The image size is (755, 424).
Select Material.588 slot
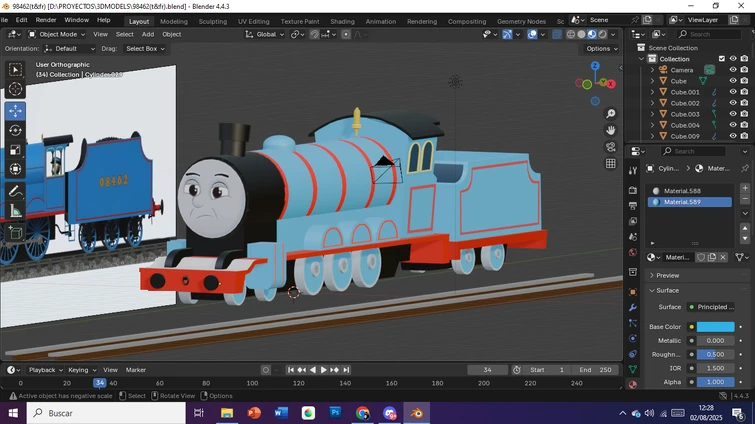[690, 191]
